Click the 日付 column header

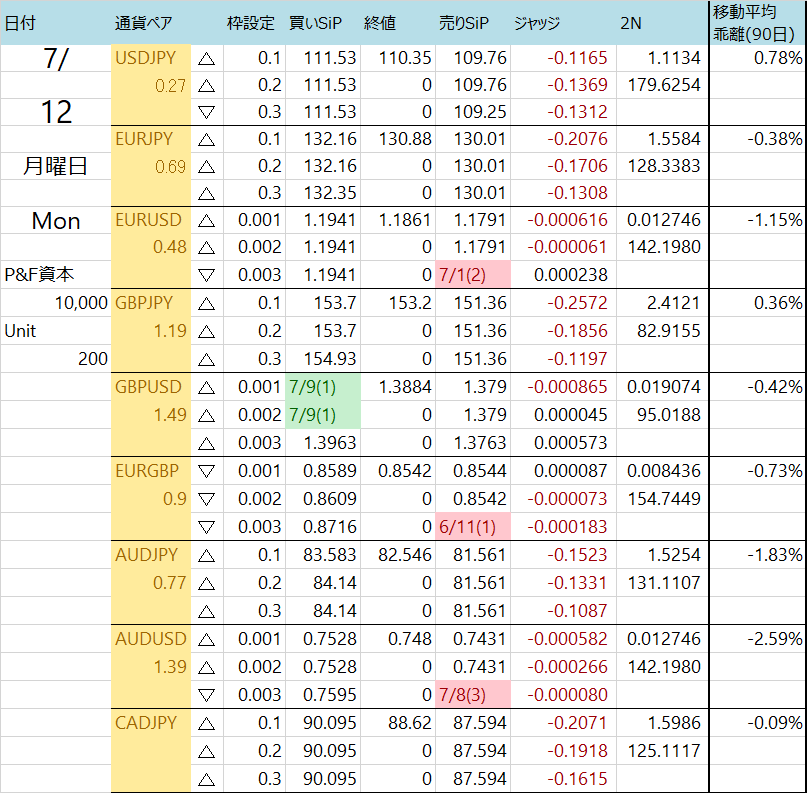[x=20, y=23]
